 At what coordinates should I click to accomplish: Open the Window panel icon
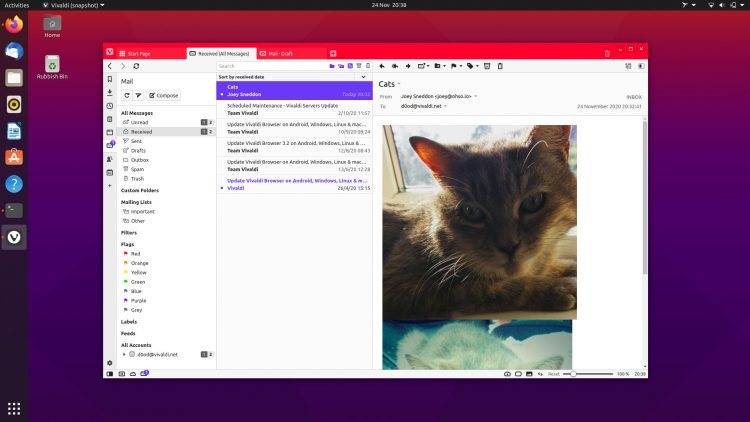pyautogui.click(x=110, y=132)
